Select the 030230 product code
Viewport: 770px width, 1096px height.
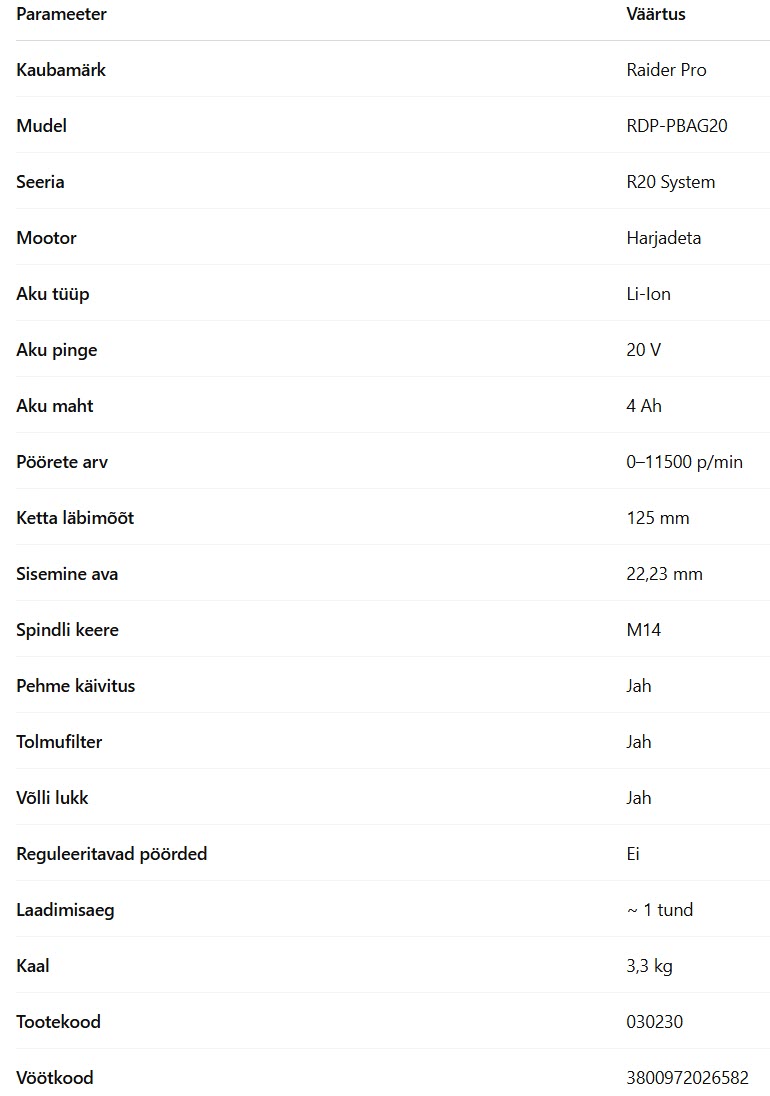(x=655, y=1022)
